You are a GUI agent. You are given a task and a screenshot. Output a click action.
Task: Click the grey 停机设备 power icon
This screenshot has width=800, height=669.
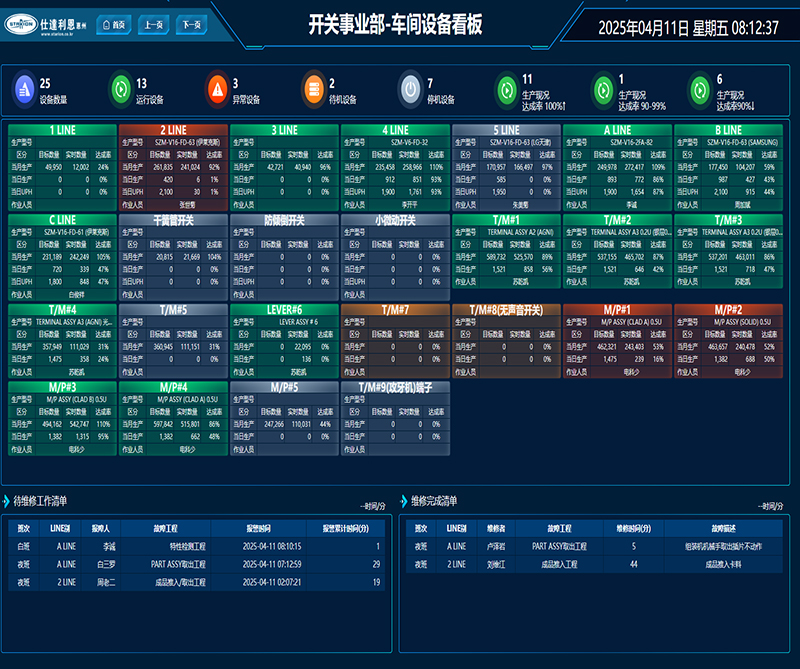click(410, 90)
